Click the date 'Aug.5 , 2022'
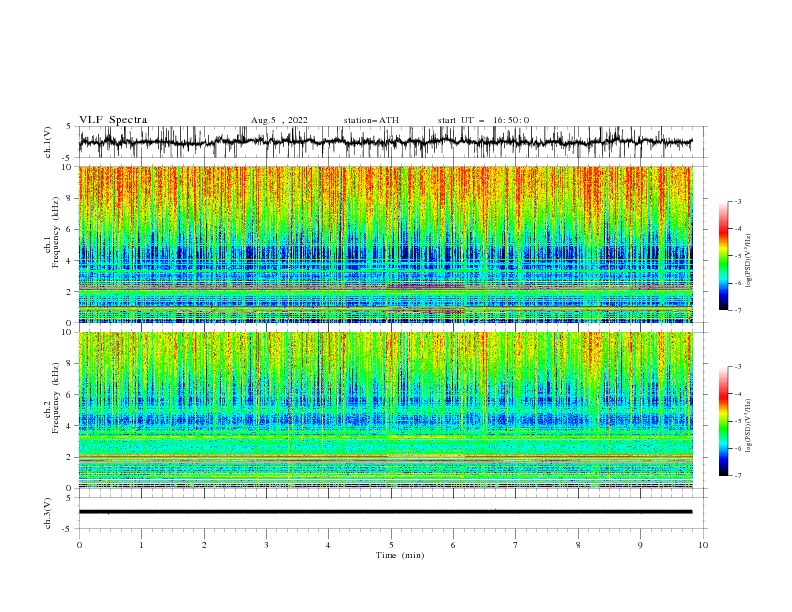792x612 pixels. pyautogui.click(x=279, y=120)
